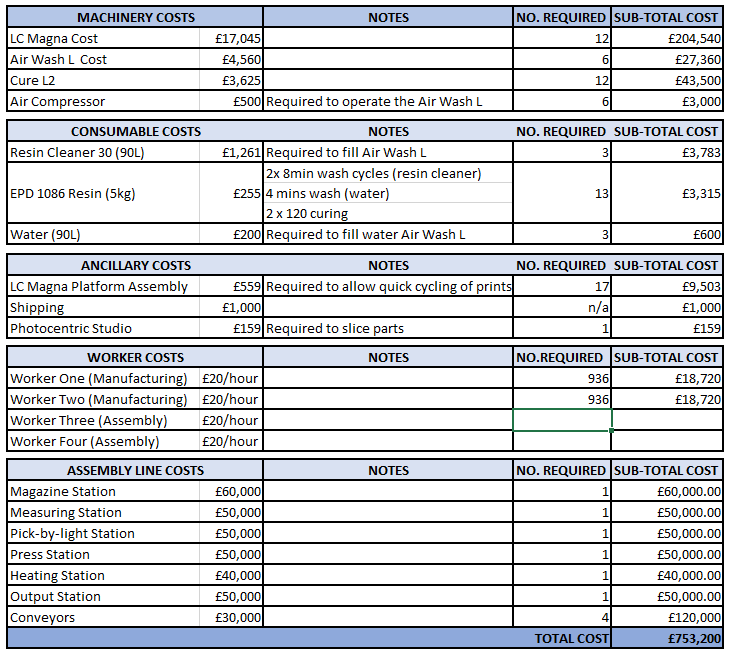
Task: Select the £27,360 sub-total cell
Action: pos(667,59)
